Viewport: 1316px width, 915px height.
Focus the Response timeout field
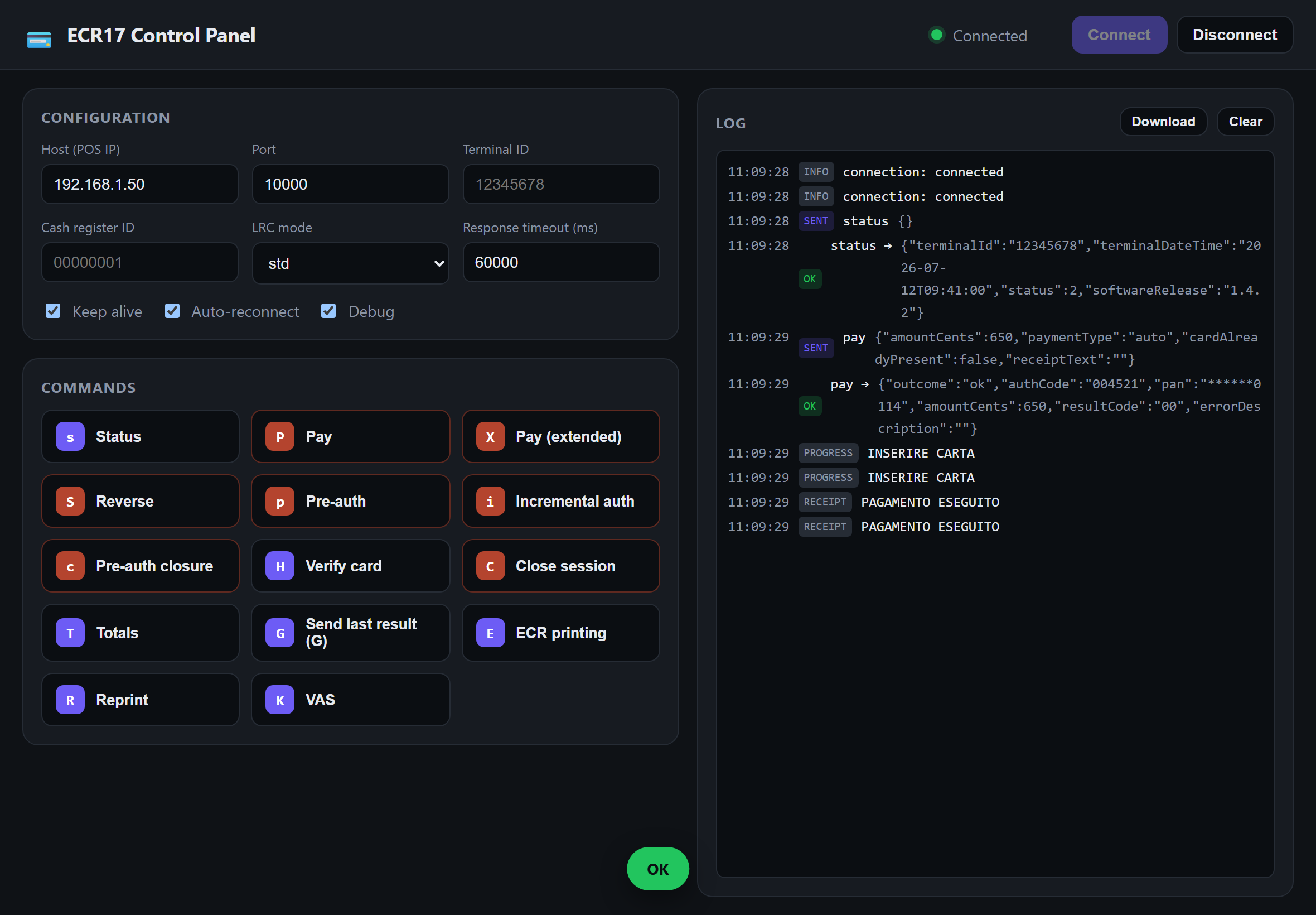coord(561,262)
